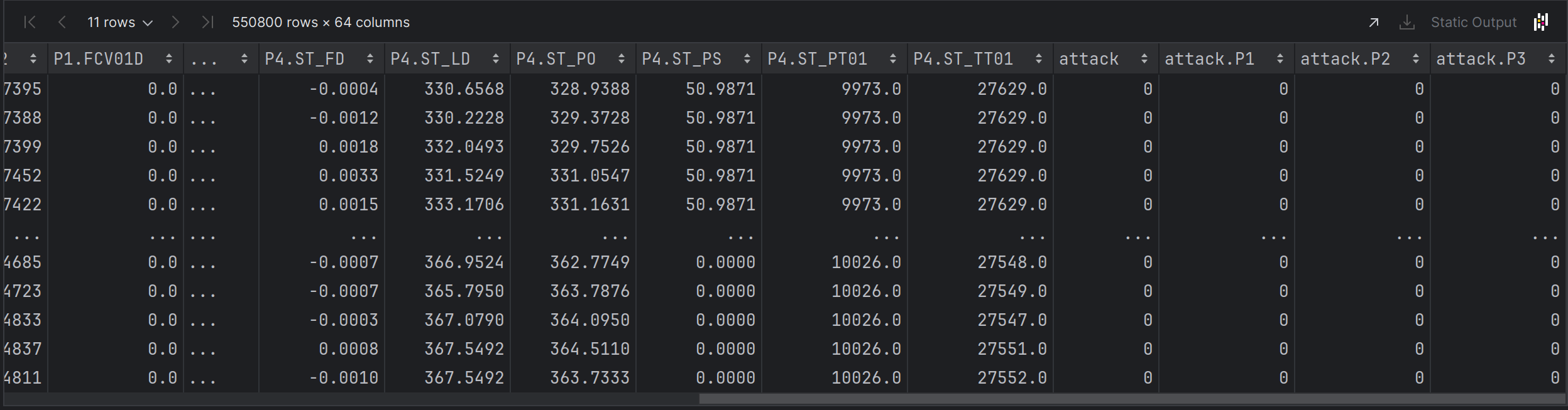
Task: Click cell value 330.6568
Action: click(x=464, y=89)
